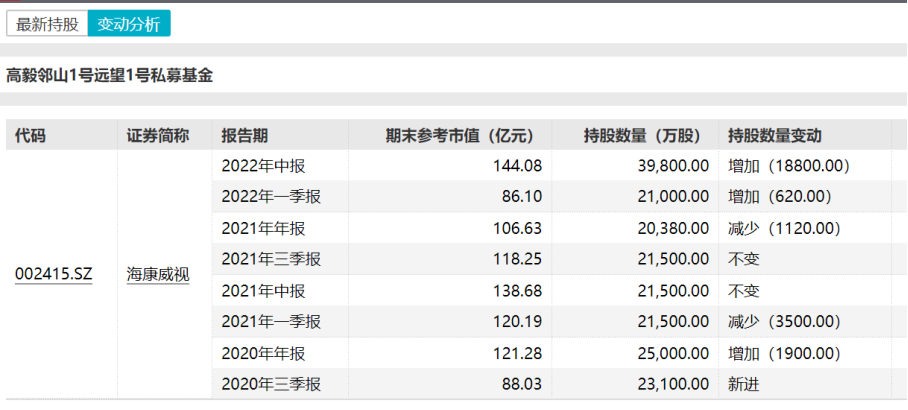Image resolution: width=908 pixels, height=410 pixels.
Task: Select the 2020年年报 report row
Action: click(264, 353)
